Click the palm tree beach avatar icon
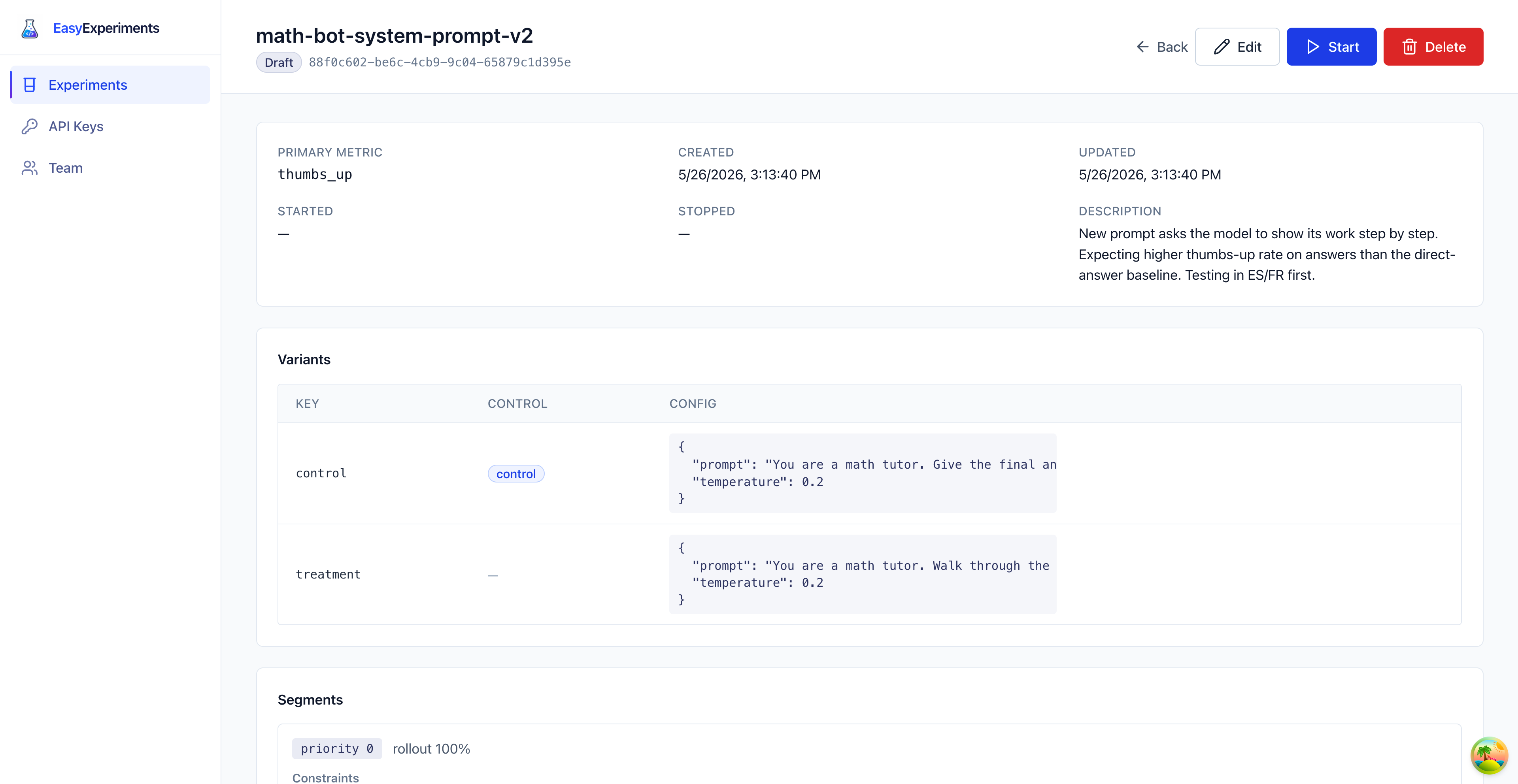The image size is (1518, 784). click(1489, 755)
